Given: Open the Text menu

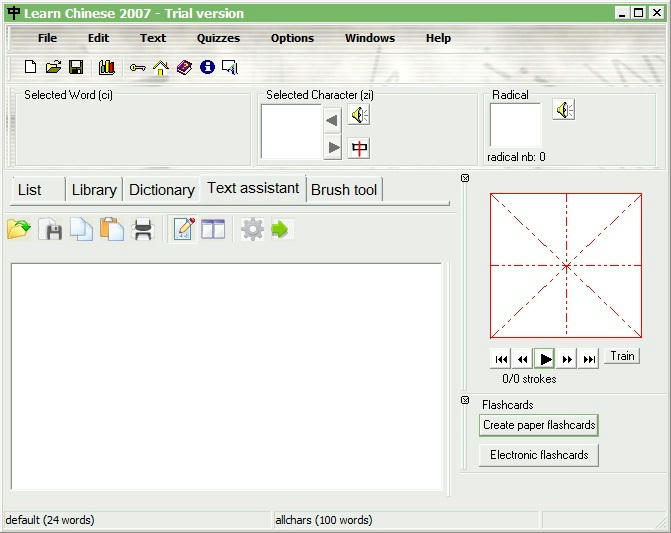Looking at the screenshot, I should coord(153,38).
